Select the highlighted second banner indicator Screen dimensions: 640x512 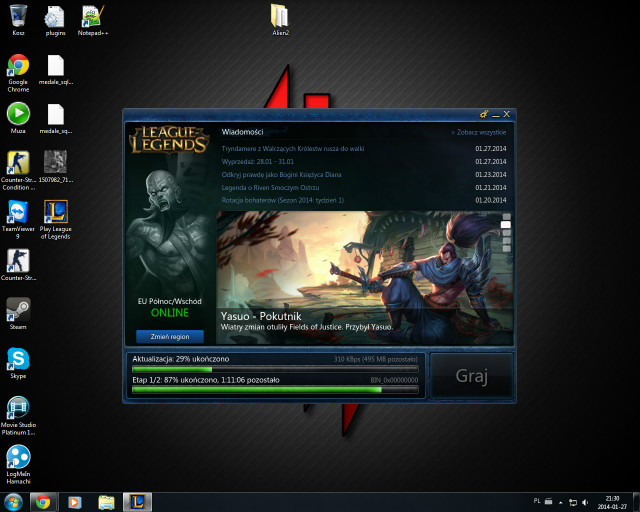click(506, 225)
